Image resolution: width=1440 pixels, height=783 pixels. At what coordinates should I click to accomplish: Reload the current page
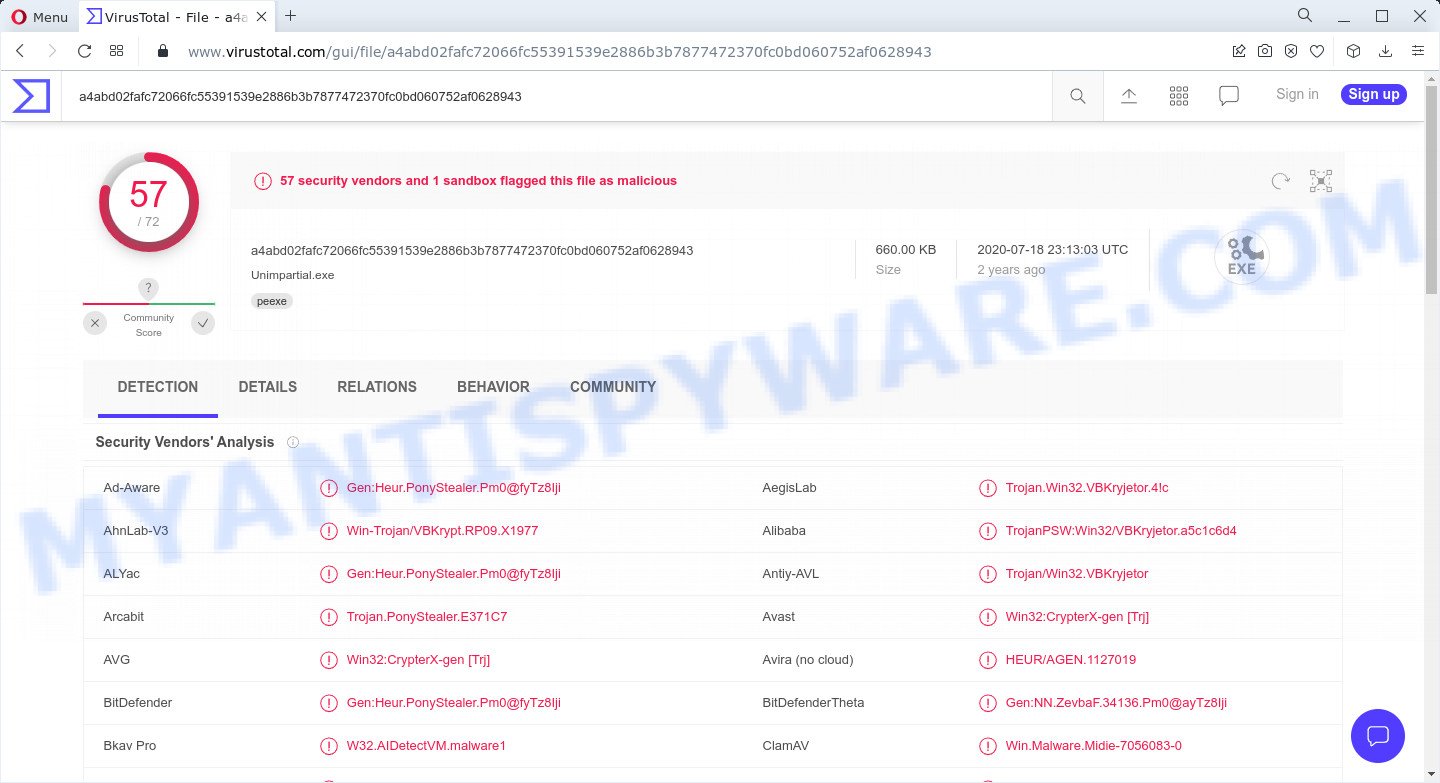pyautogui.click(x=85, y=51)
